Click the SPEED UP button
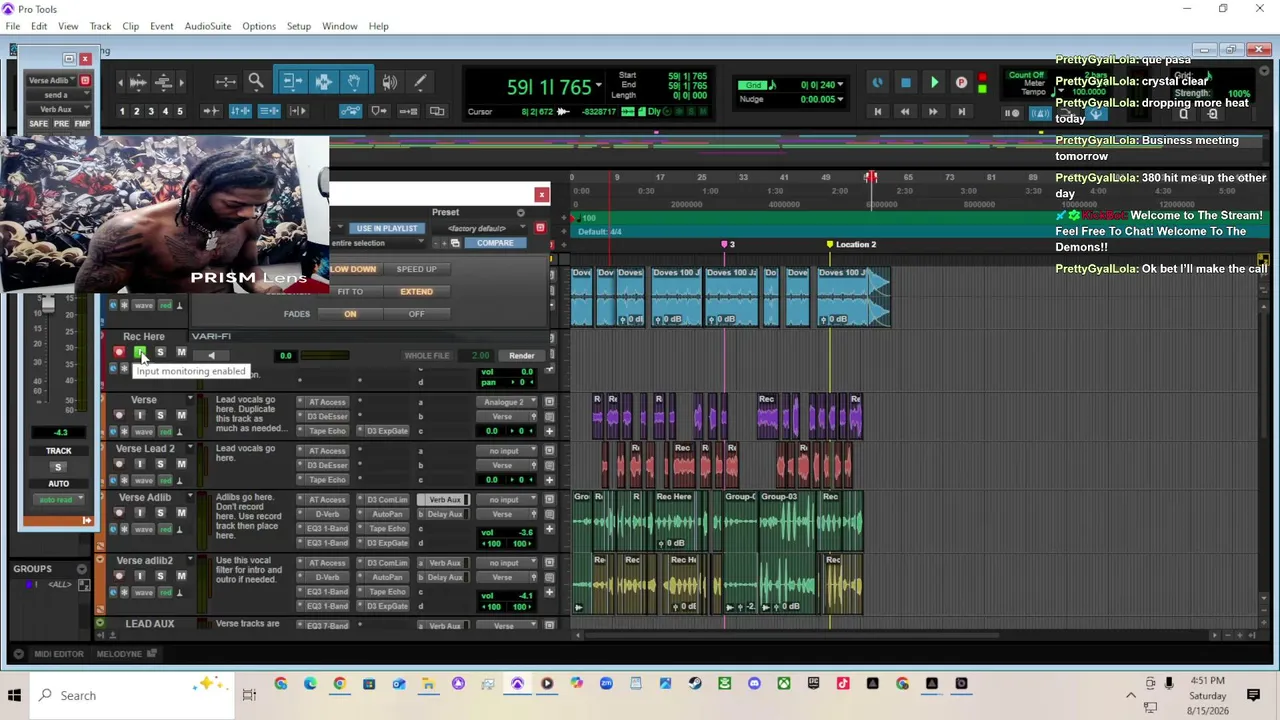 (416, 269)
